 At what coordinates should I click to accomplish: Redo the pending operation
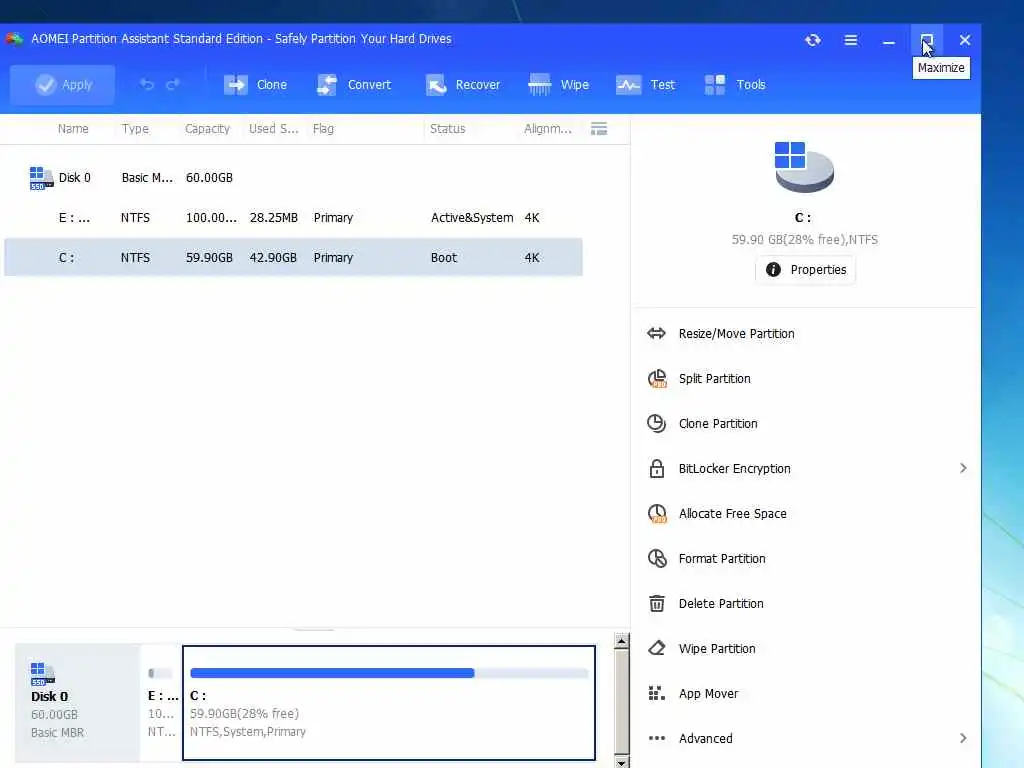(x=173, y=85)
